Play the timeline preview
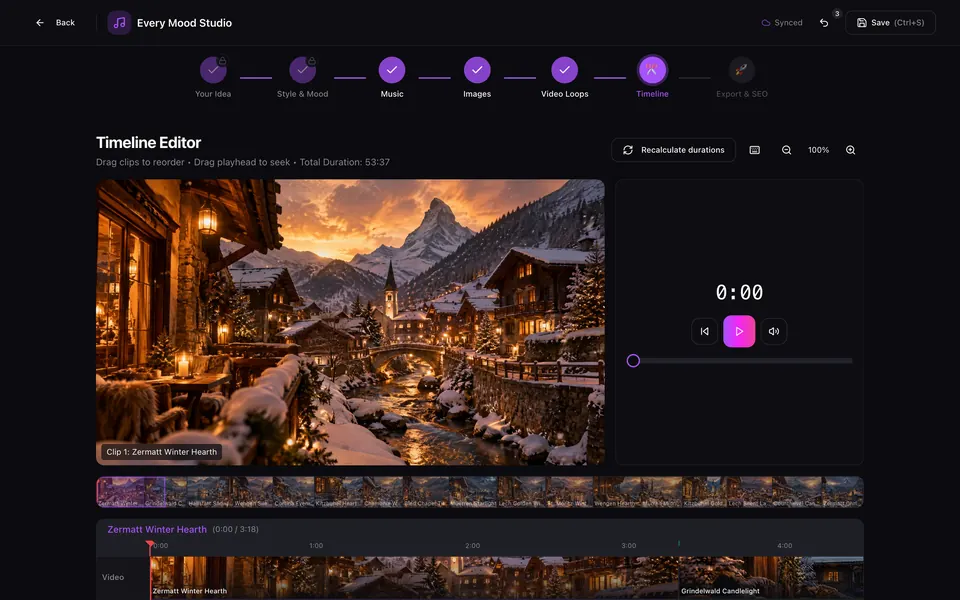The width and height of the screenshot is (960, 600). pos(739,331)
